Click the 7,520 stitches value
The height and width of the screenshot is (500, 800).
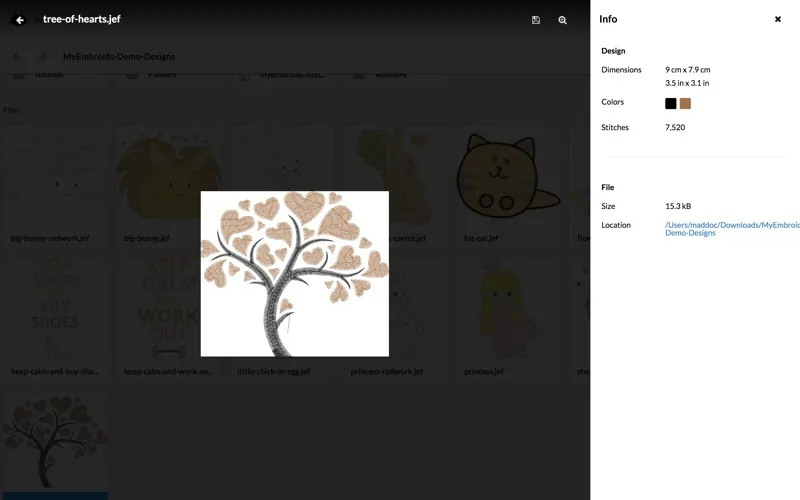coord(675,128)
